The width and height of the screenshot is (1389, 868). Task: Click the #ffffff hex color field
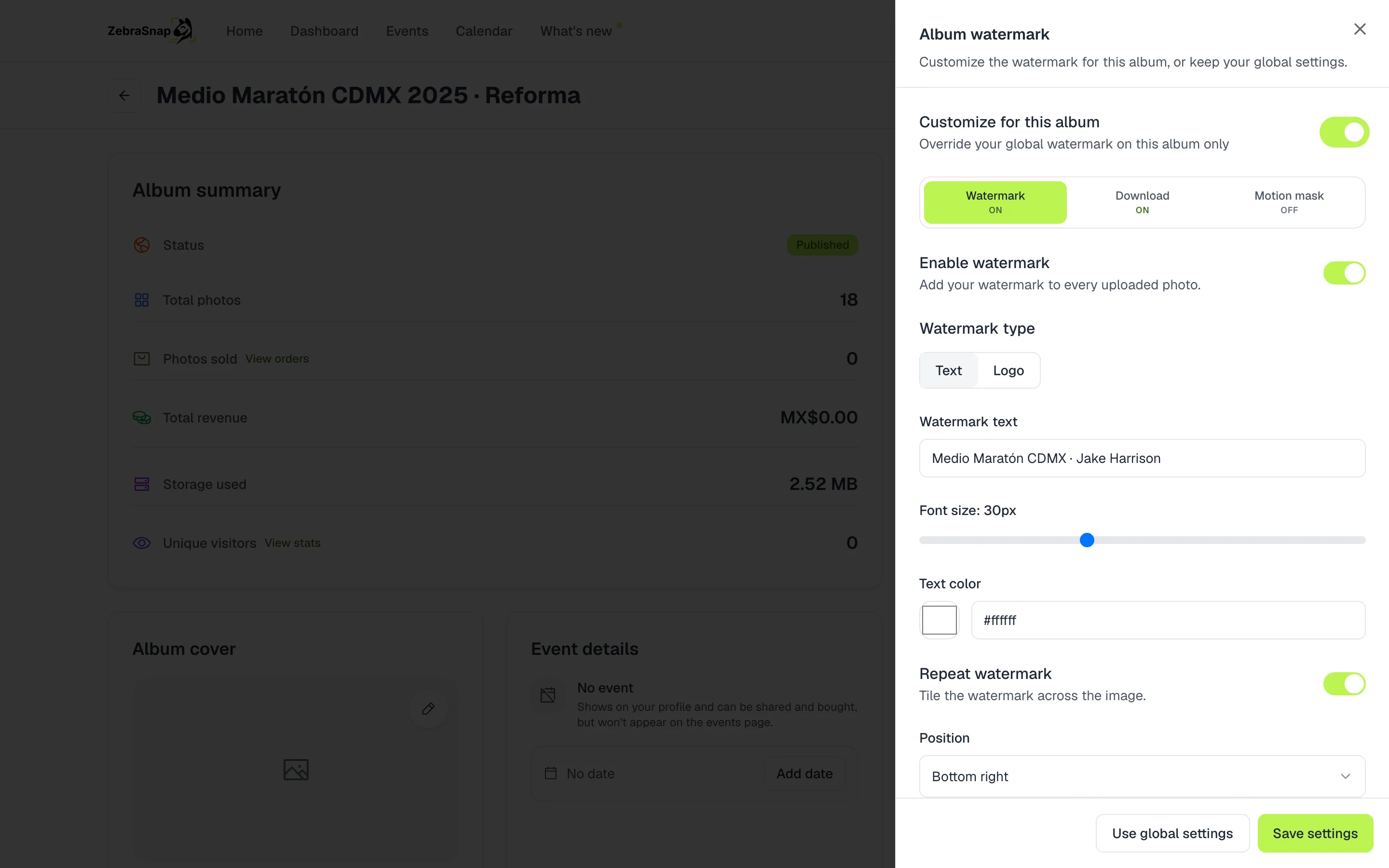pyautogui.click(x=1168, y=620)
